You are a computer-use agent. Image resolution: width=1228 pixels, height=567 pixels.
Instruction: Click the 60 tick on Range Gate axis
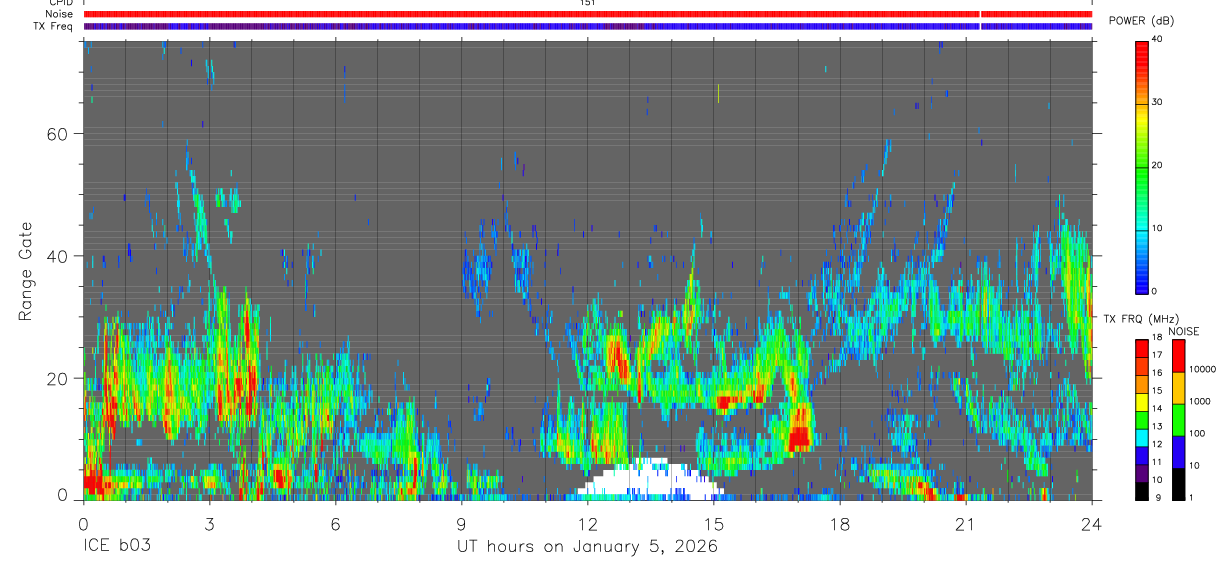click(x=56, y=134)
